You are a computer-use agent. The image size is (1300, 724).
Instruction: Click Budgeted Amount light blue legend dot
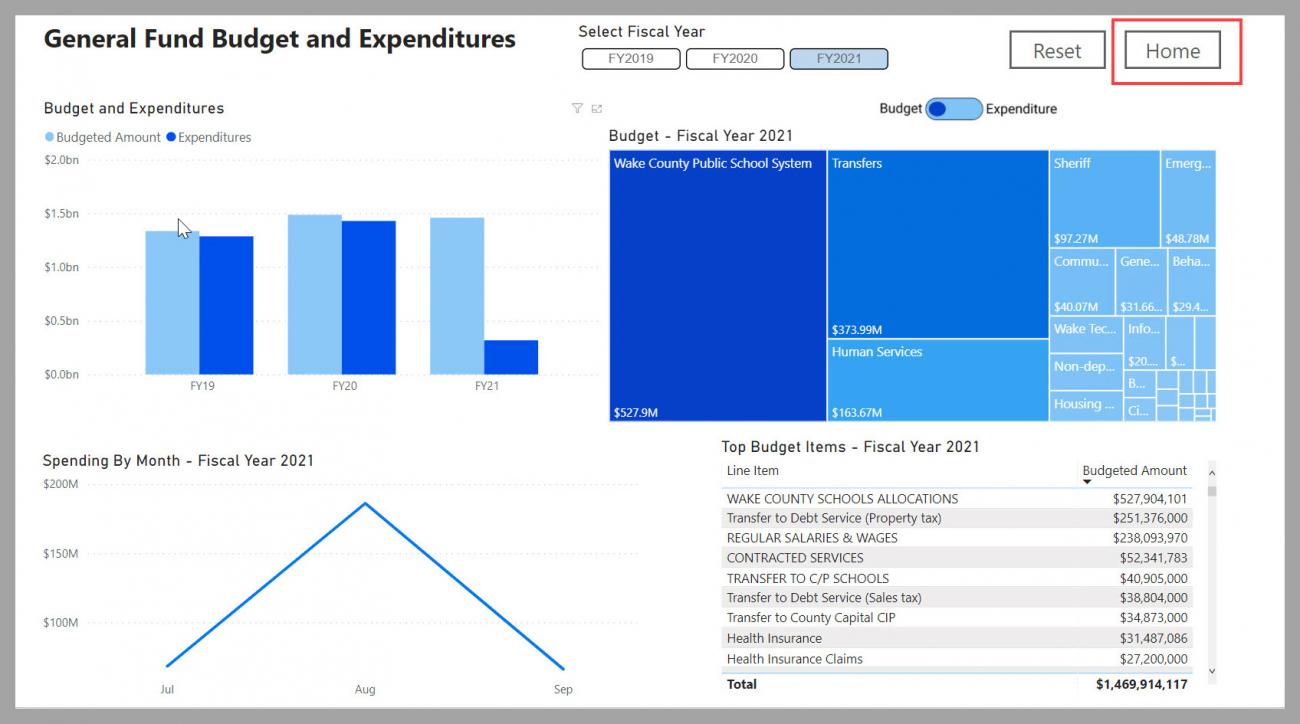coord(49,137)
